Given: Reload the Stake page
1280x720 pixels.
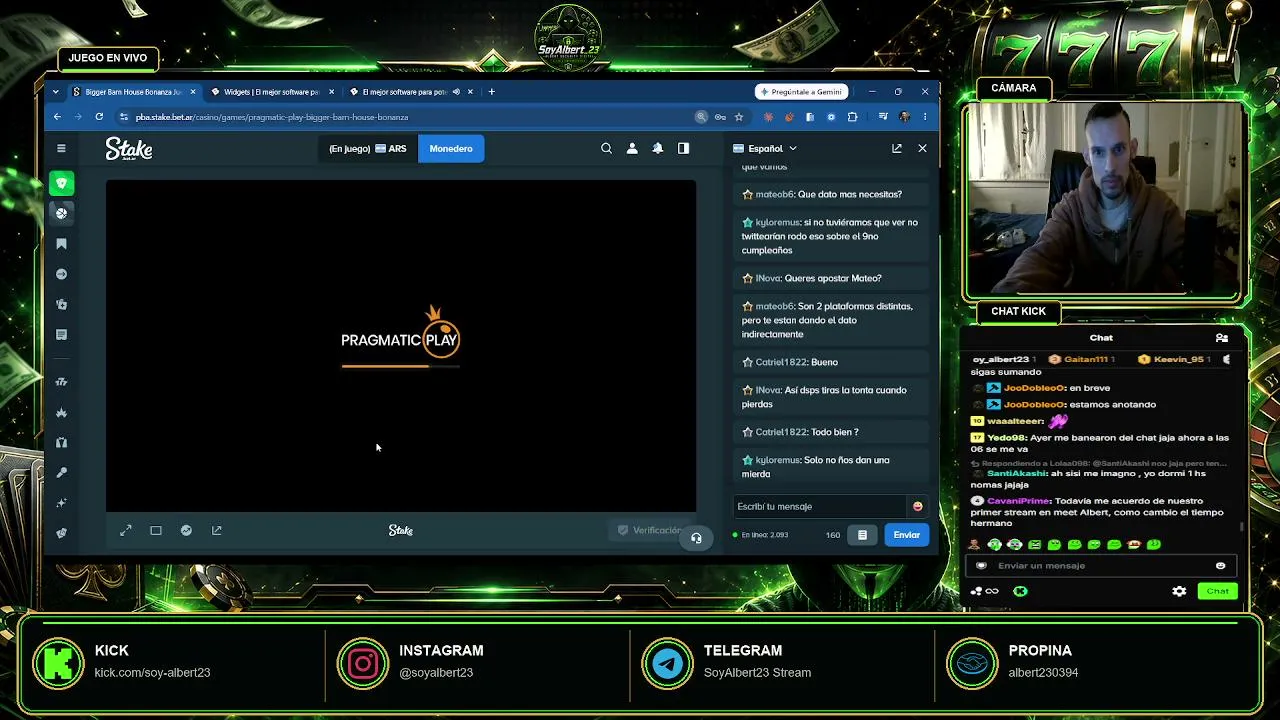Looking at the screenshot, I should coord(99,117).
